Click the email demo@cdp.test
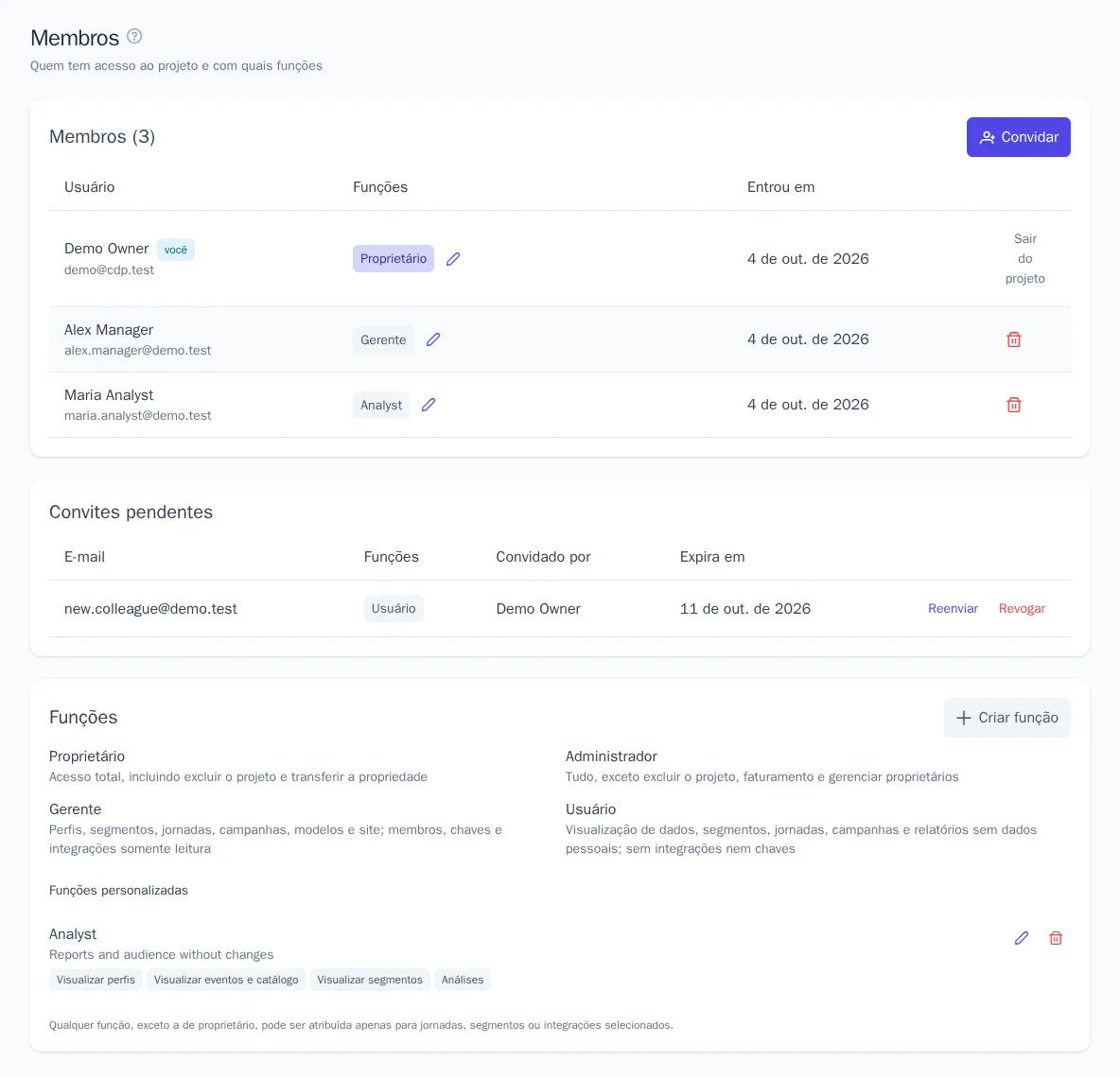This screenshot has width=1120, height=1078. point(110,269)
